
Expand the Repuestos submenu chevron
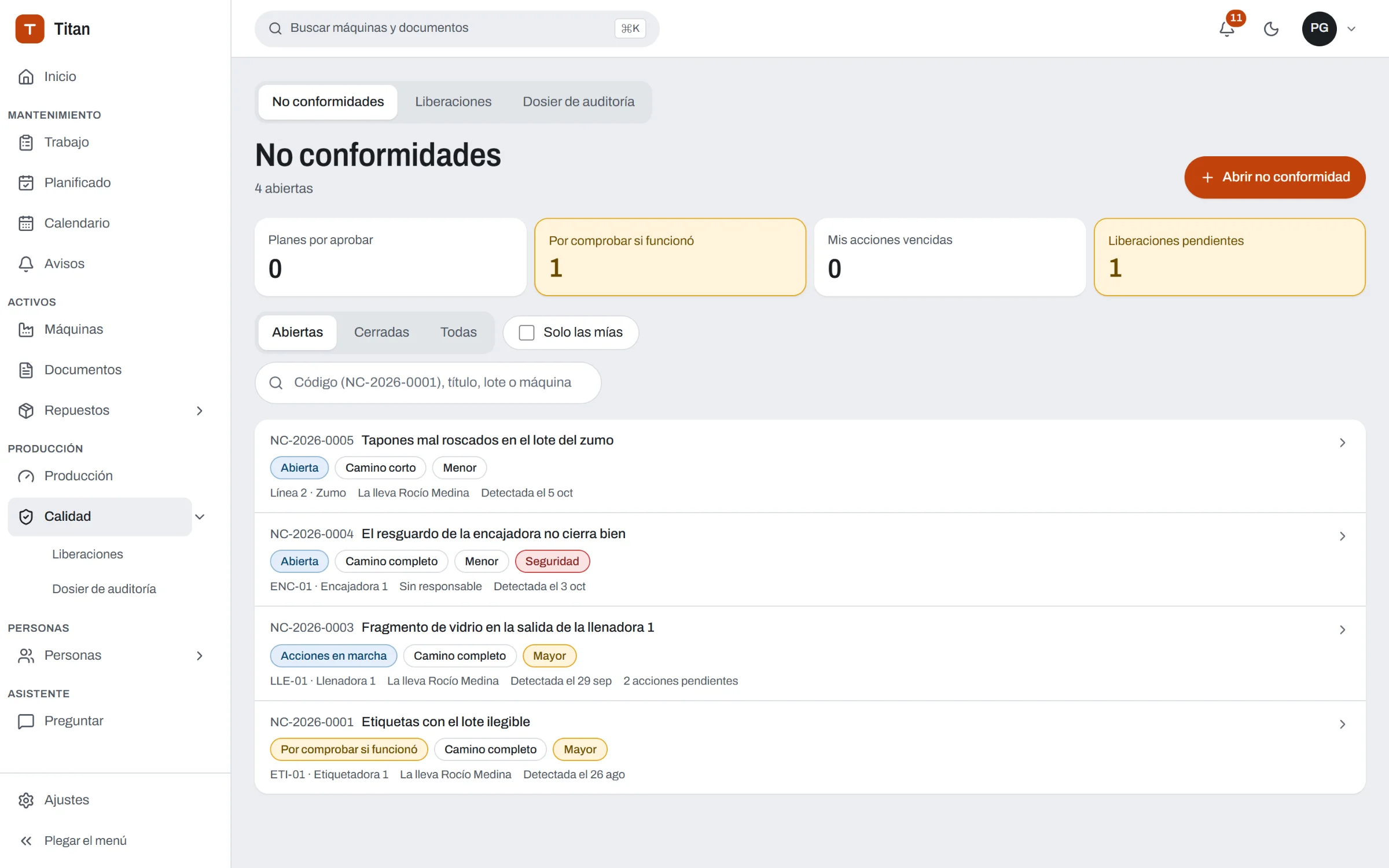pyautogui.click(x=200, y=410)
